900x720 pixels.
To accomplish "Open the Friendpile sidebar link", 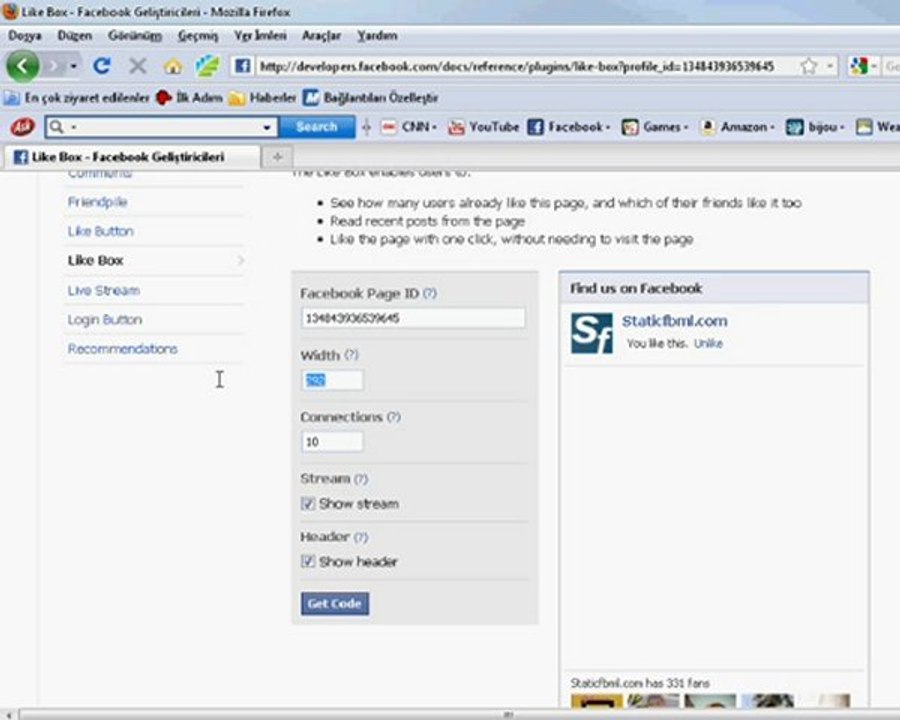I will (x=98, y=202).
